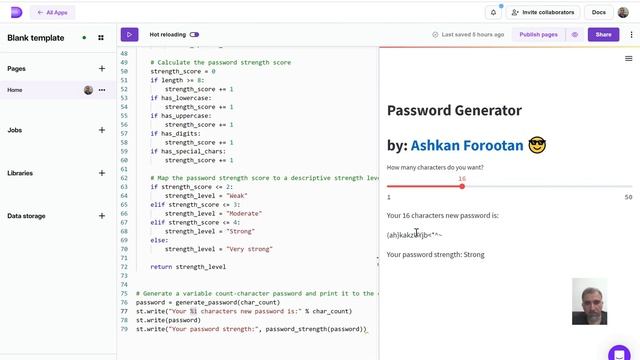Click the Databutton logo icon

(x=16, y=12)
